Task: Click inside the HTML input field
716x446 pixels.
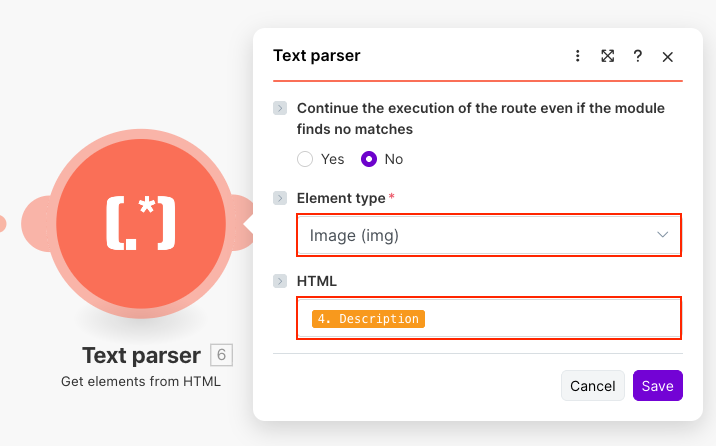Action: pos(550,319)
